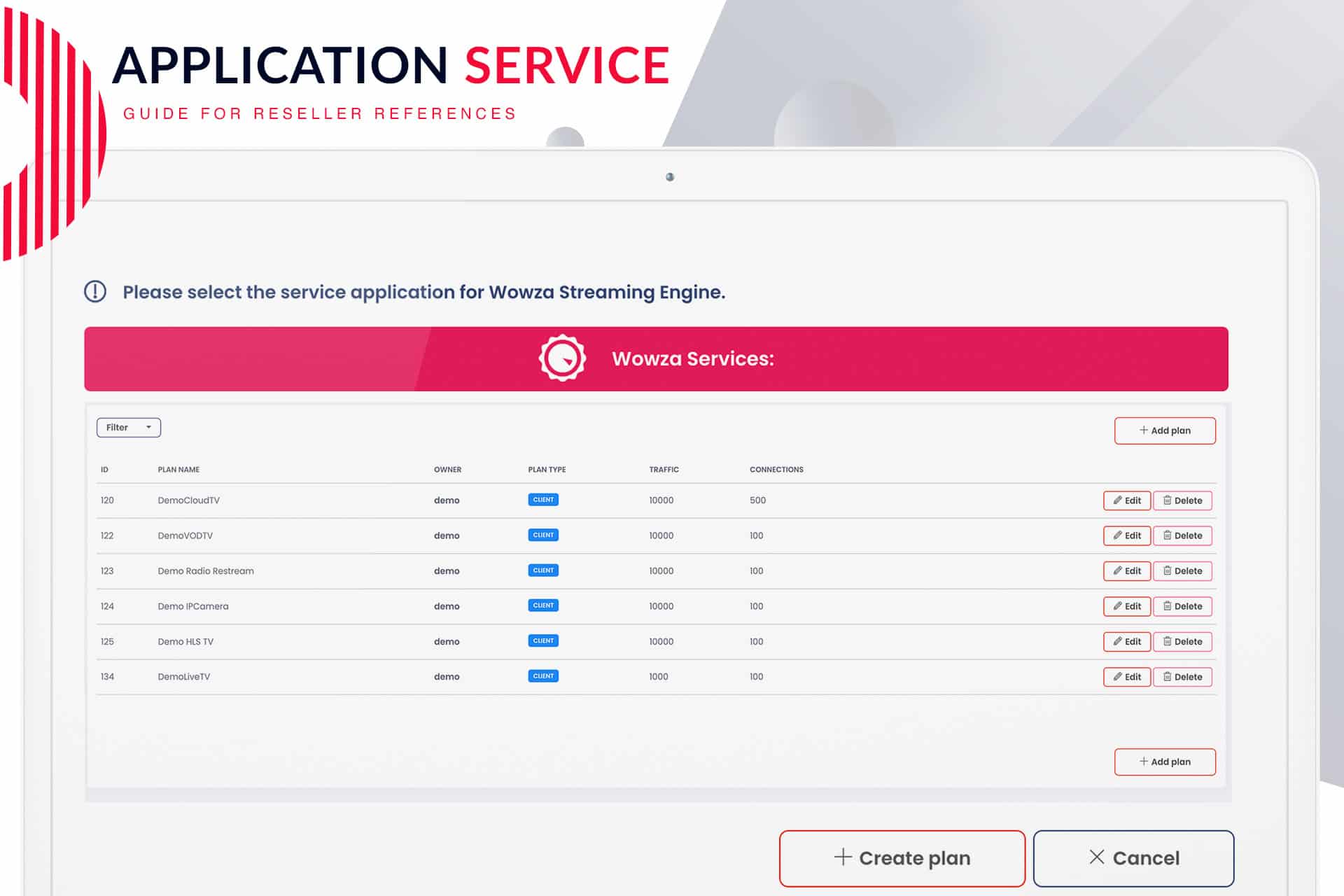1344x896 pixels.
Task: Click ID value 120
Action: pyautogui.click(x=107, y=500)
